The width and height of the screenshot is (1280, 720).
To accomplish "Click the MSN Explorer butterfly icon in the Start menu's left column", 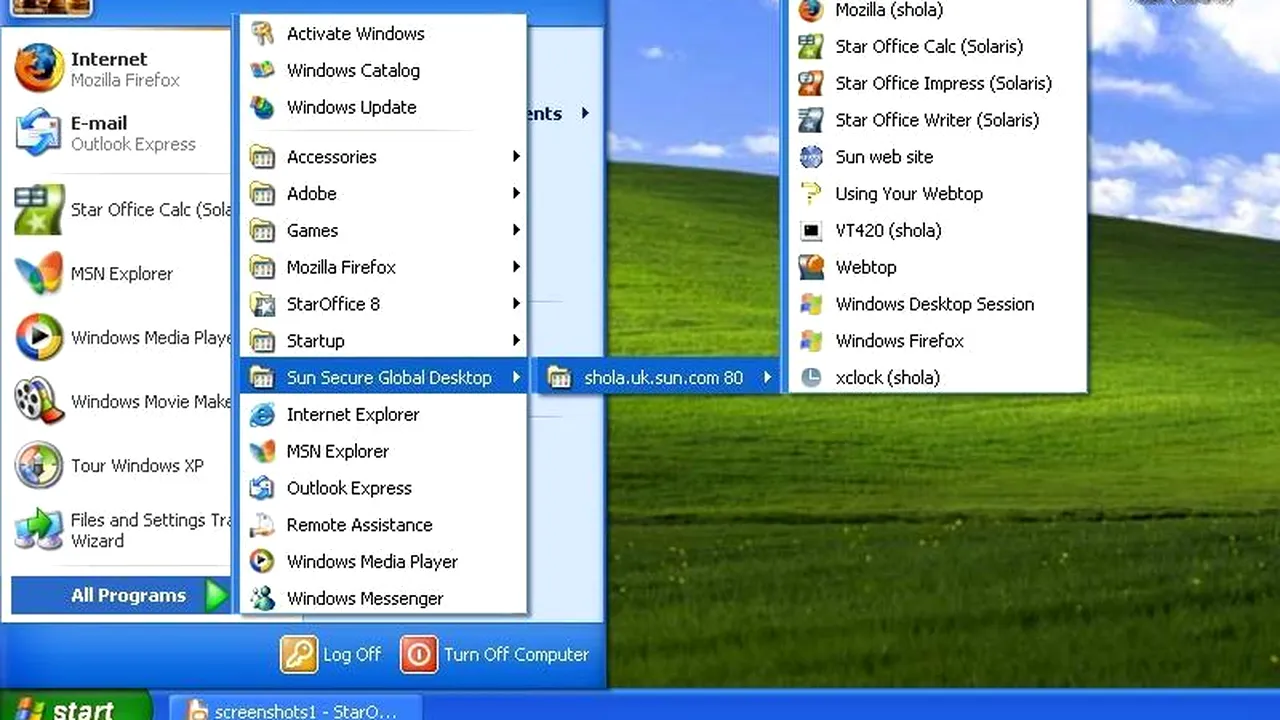I will click(39, 273).
